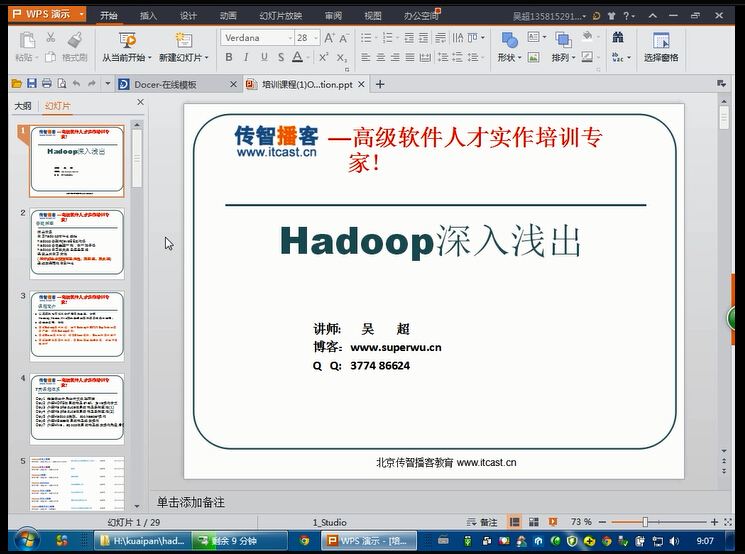Switch to Outline pane tab
The height and width of the screenshot is (554, 745).
(22, 105)
